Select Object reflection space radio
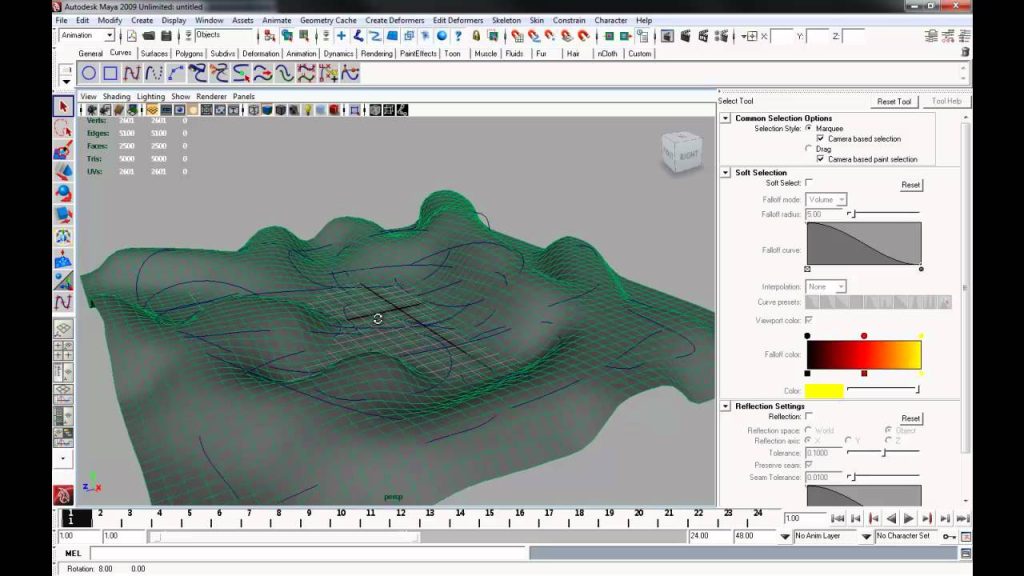Screen dimensions: 1024x576 pos(888,430)
